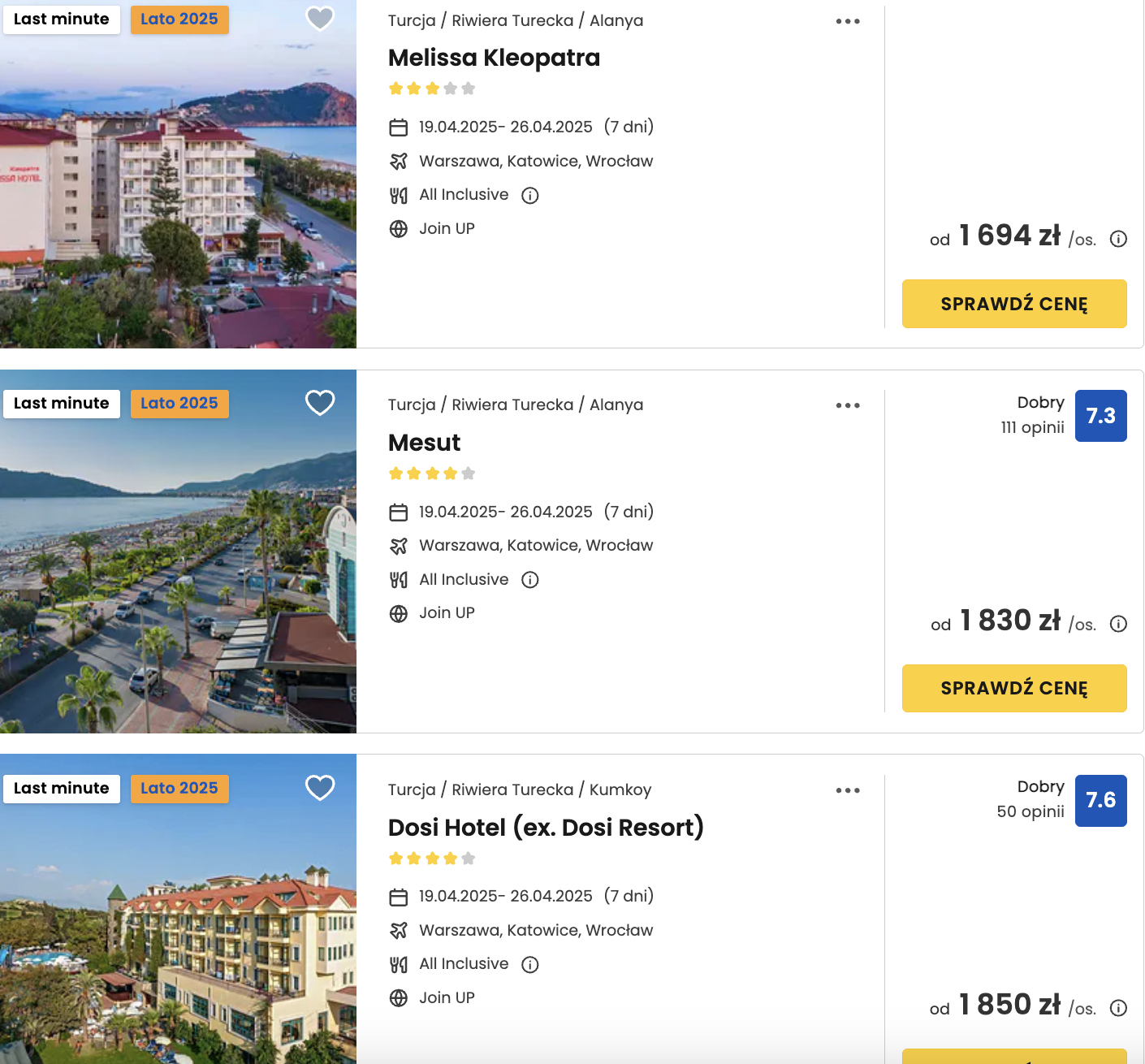Click airplane icon in Melissa Kleopatra offer
1145x1064 pixels.
pos(398,162)
